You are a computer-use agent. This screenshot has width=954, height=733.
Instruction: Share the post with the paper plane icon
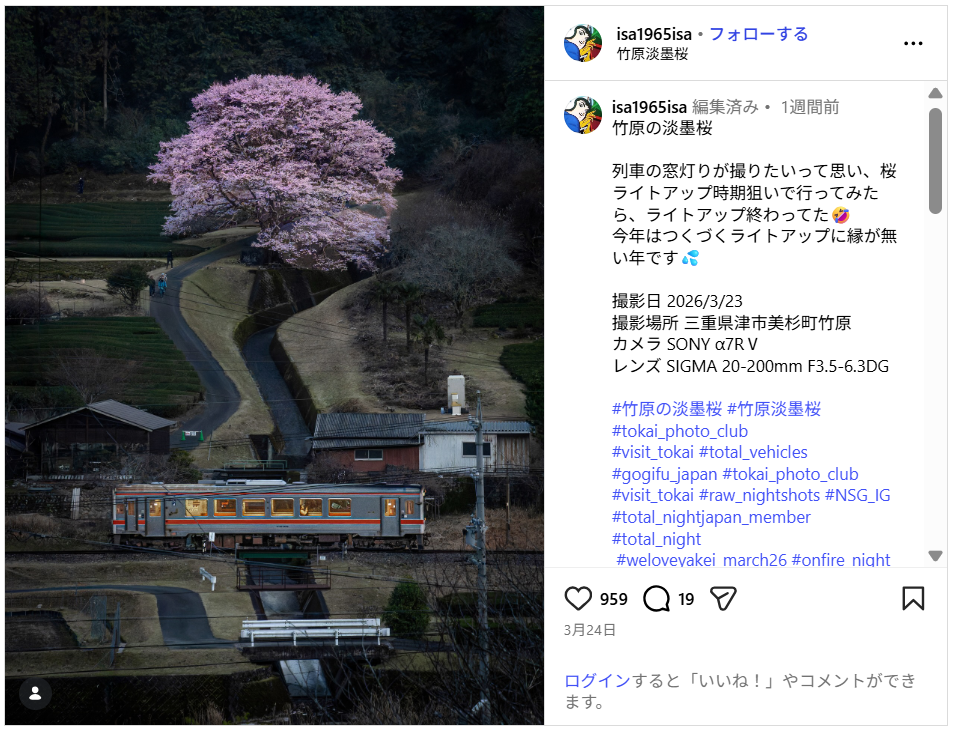[x=723, y=599]
